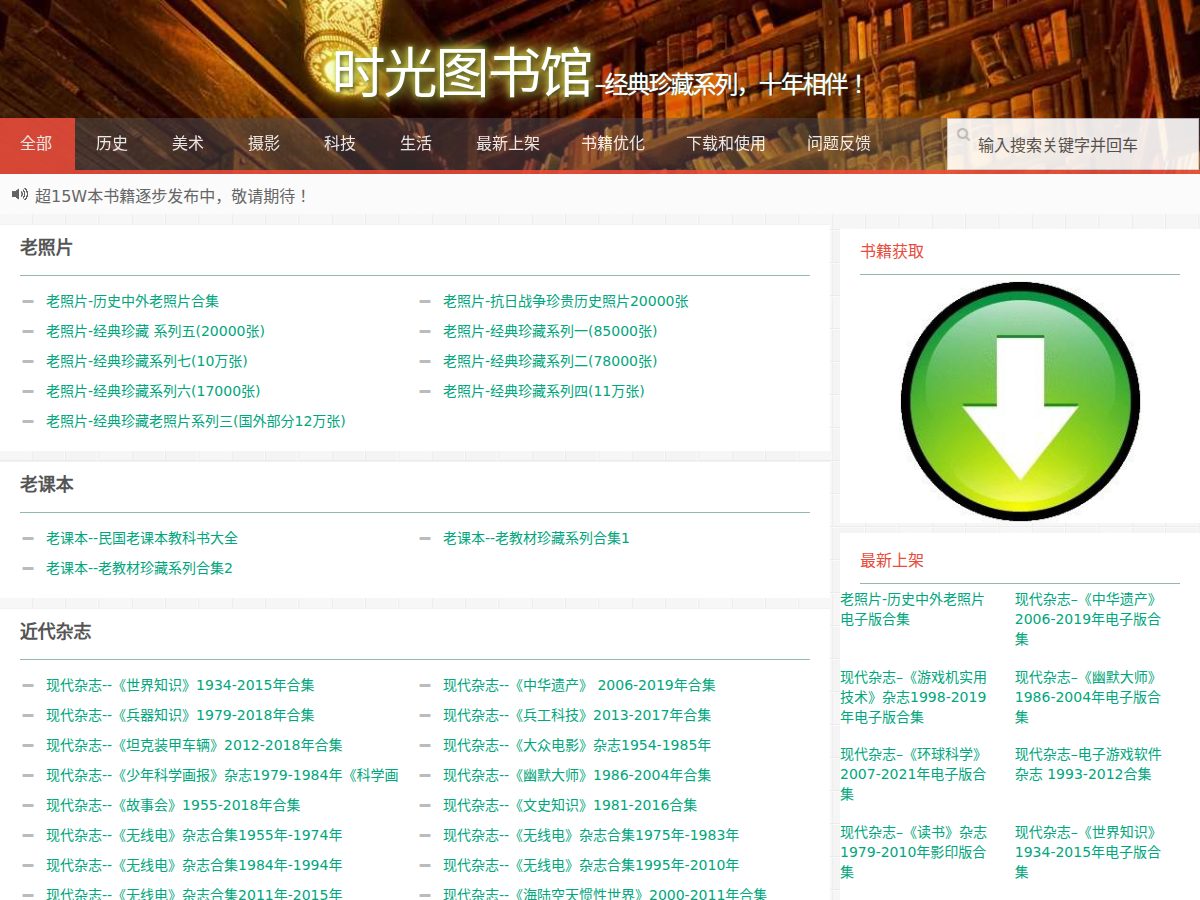The height and width of the screenshot is (900, 1200).
Task: Select the 全部 navigation tab
Action: [37, 144]
